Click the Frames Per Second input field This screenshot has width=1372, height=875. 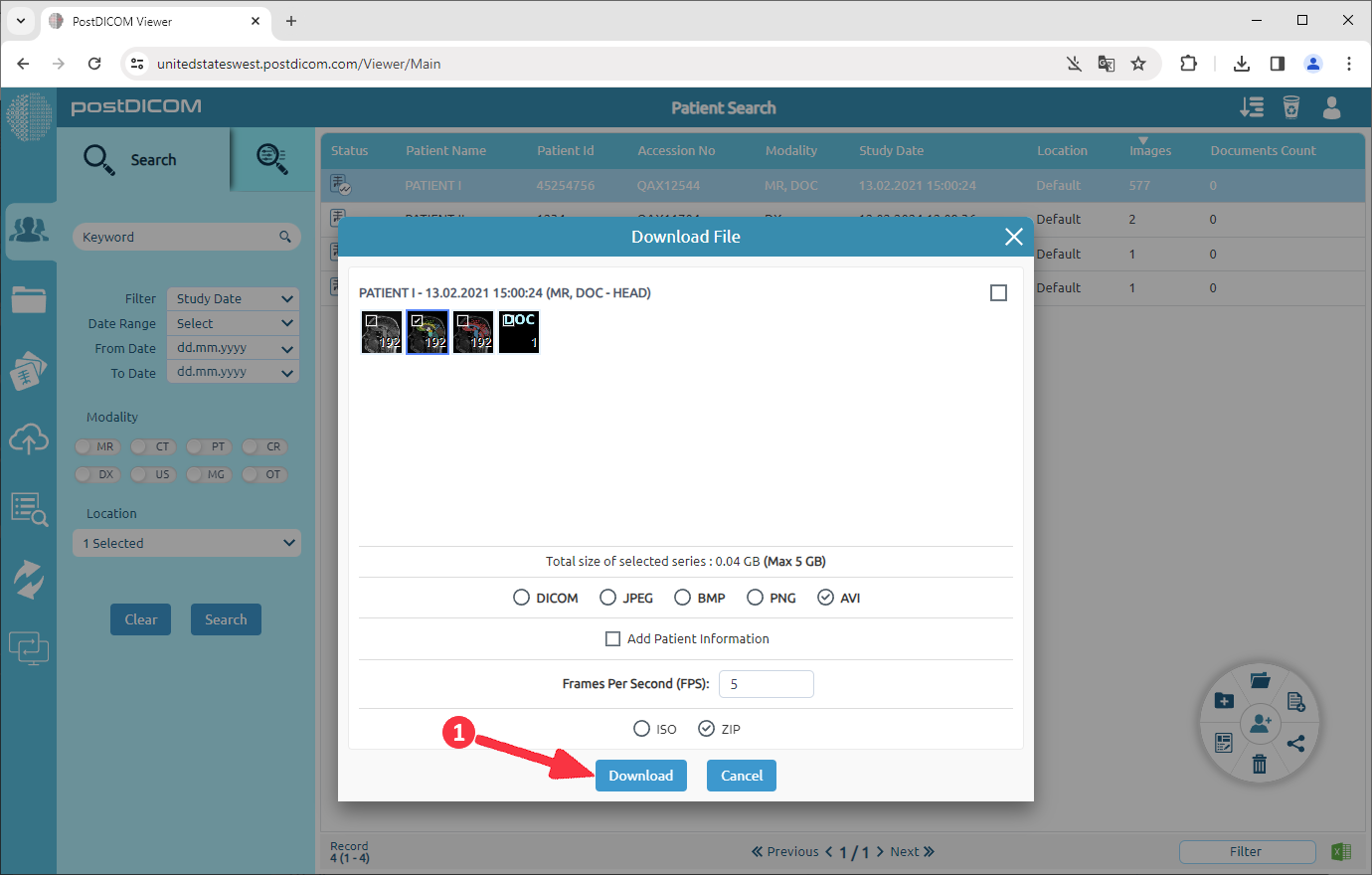[766, 684]
